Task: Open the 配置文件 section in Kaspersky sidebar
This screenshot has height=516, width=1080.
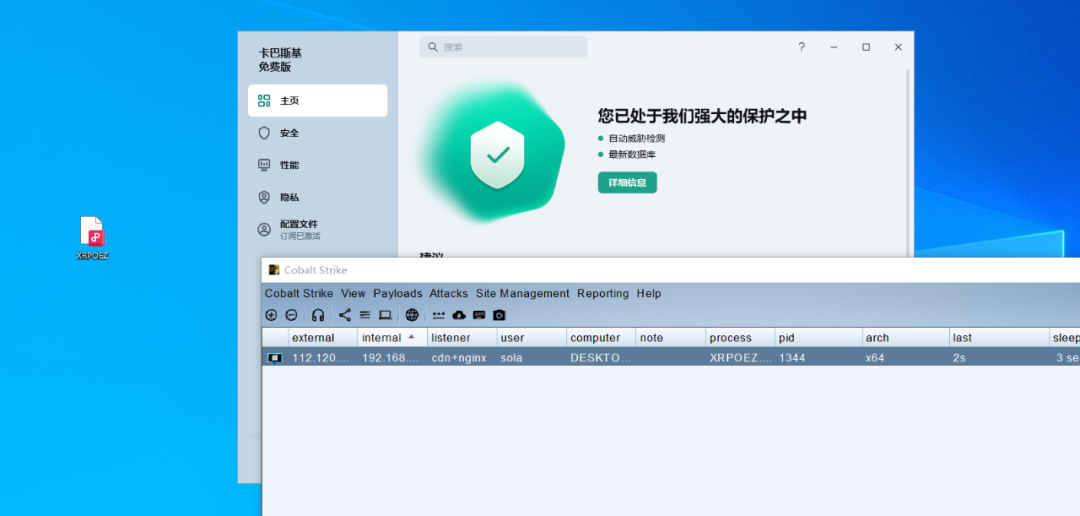Action: (318, 229)
